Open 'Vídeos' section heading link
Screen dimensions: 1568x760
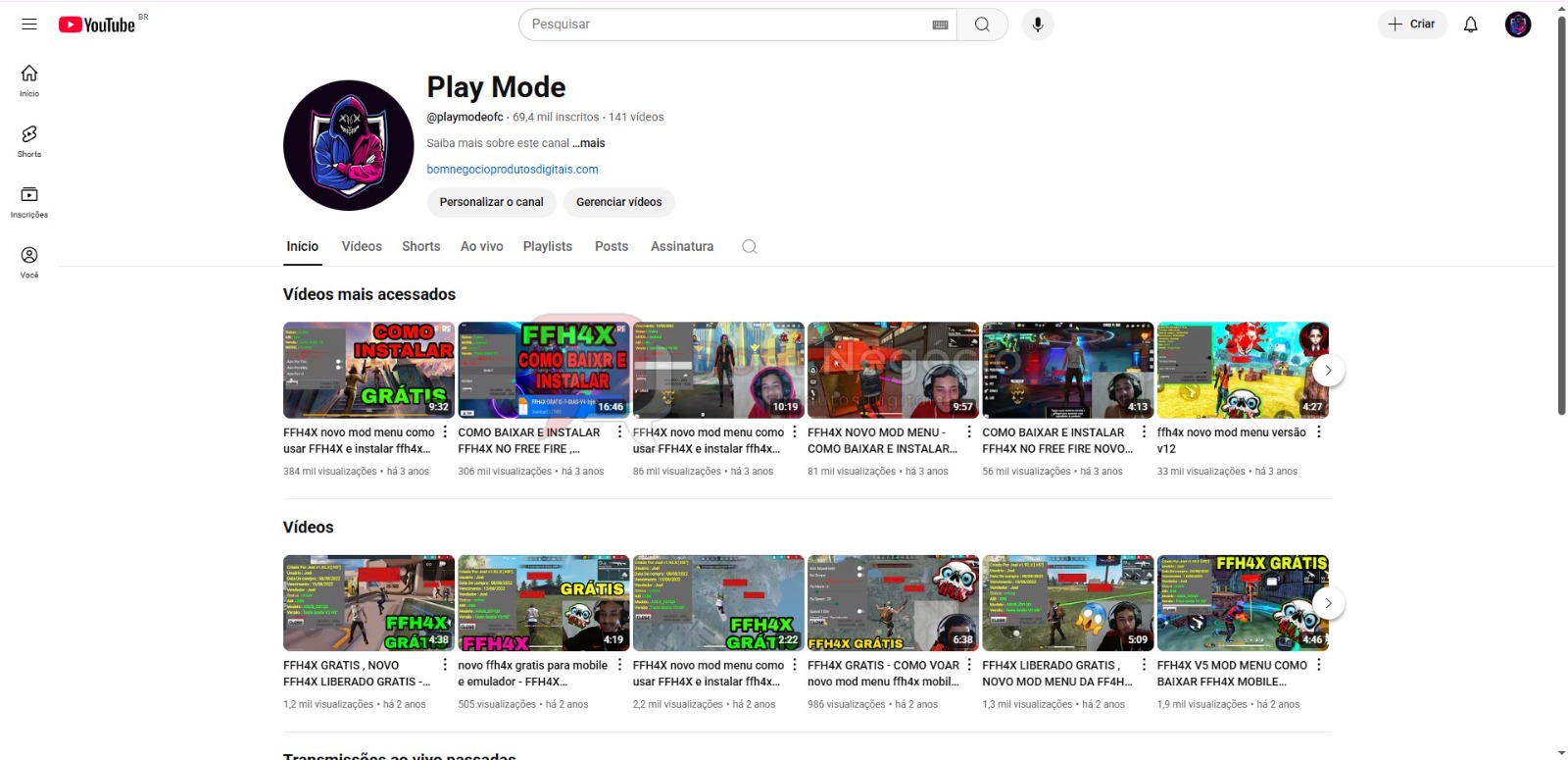click(309, 528)
